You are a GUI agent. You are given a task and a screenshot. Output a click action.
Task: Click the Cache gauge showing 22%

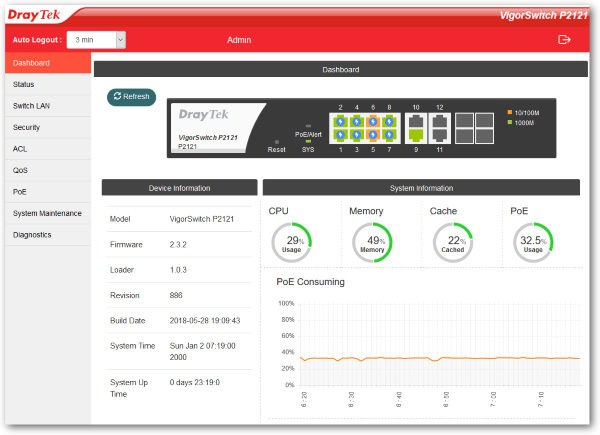click(453, 243)
